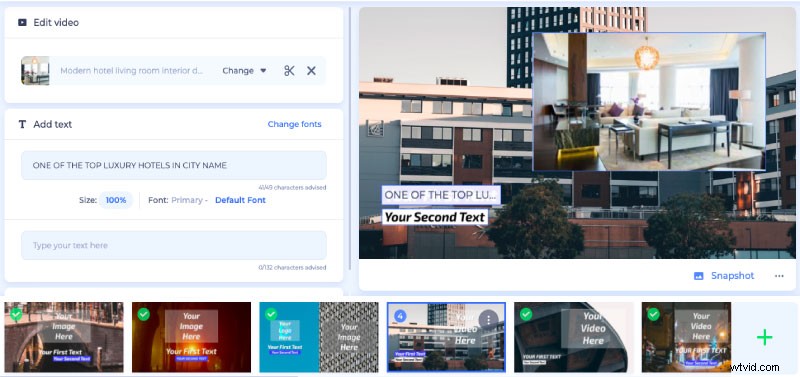
Task: Select 'Your Second Text' in the preview
Action: (x=434, y=217)
